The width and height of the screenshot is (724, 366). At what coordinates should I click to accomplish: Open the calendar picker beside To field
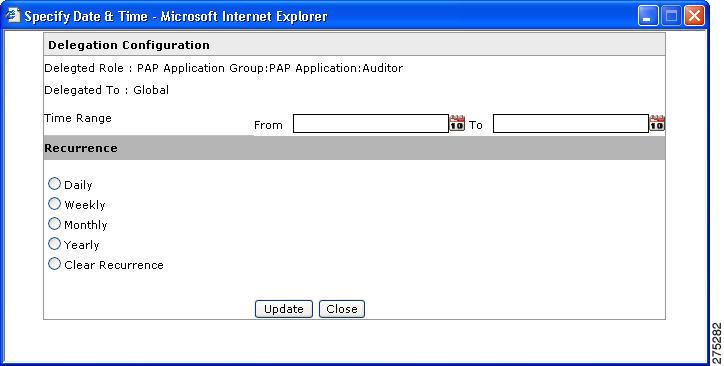tap(657, 123)
